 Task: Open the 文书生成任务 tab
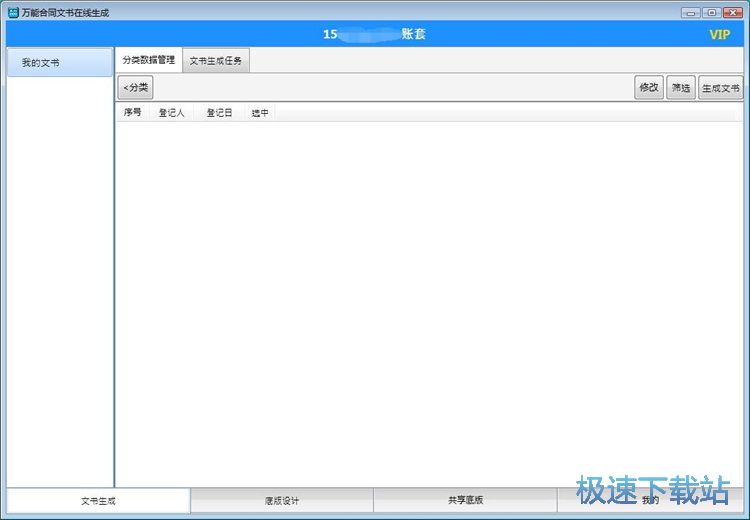pyautogui.click(x=216, y=61)
